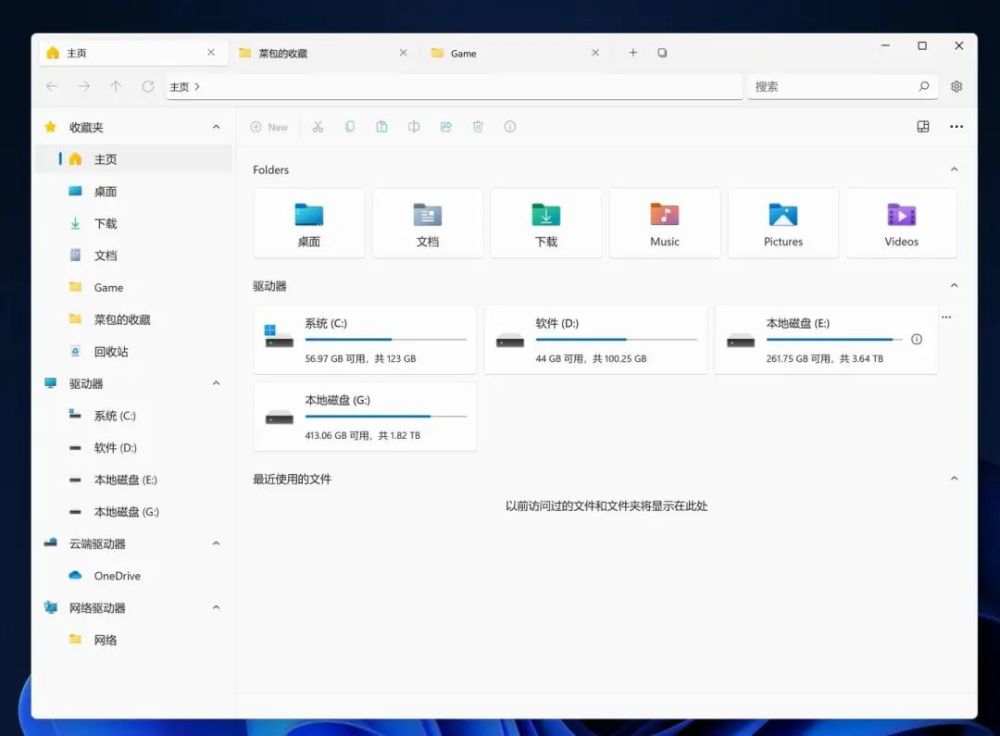Switch to the 菜包的收藏 tab

click(x=324, y=53)
